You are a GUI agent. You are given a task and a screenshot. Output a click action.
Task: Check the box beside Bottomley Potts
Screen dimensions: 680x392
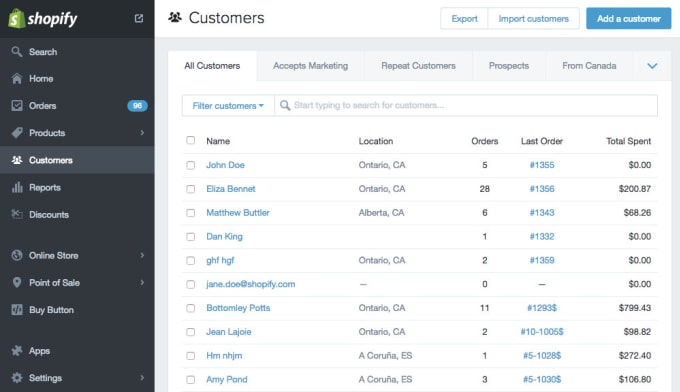coord(190,308)
